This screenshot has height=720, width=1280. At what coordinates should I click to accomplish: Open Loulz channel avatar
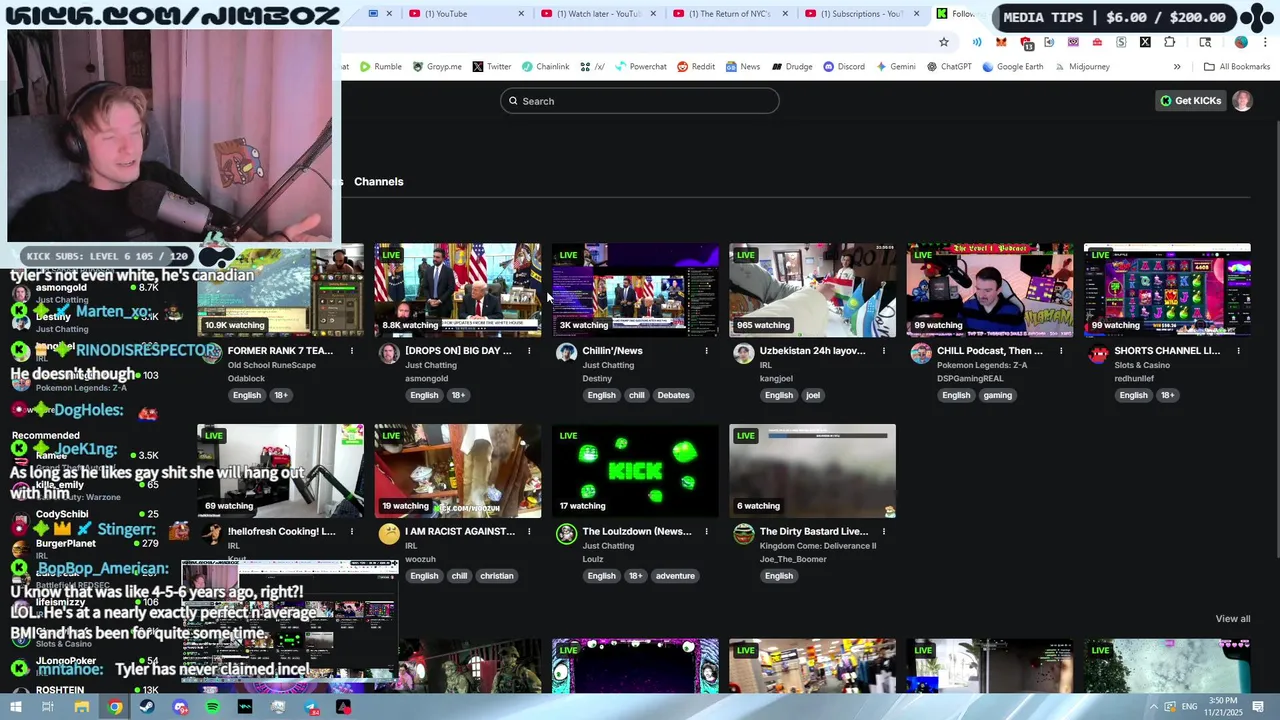pos(566,534)
